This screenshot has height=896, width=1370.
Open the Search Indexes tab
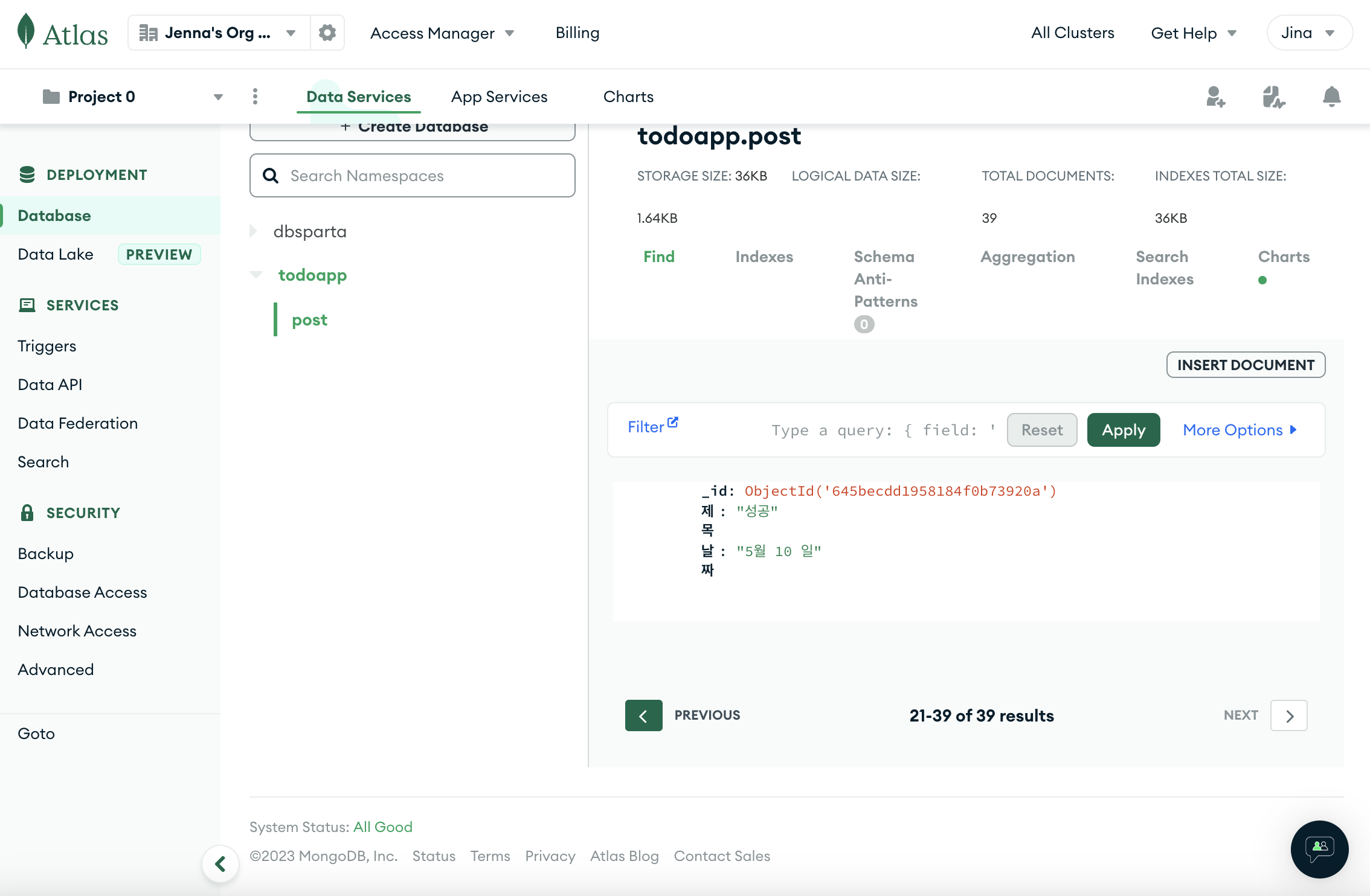point(1165,268)
